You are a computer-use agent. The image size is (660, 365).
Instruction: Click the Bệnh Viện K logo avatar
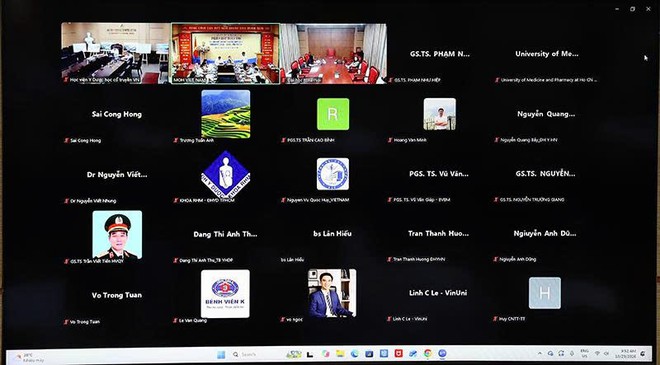(225, 294)
